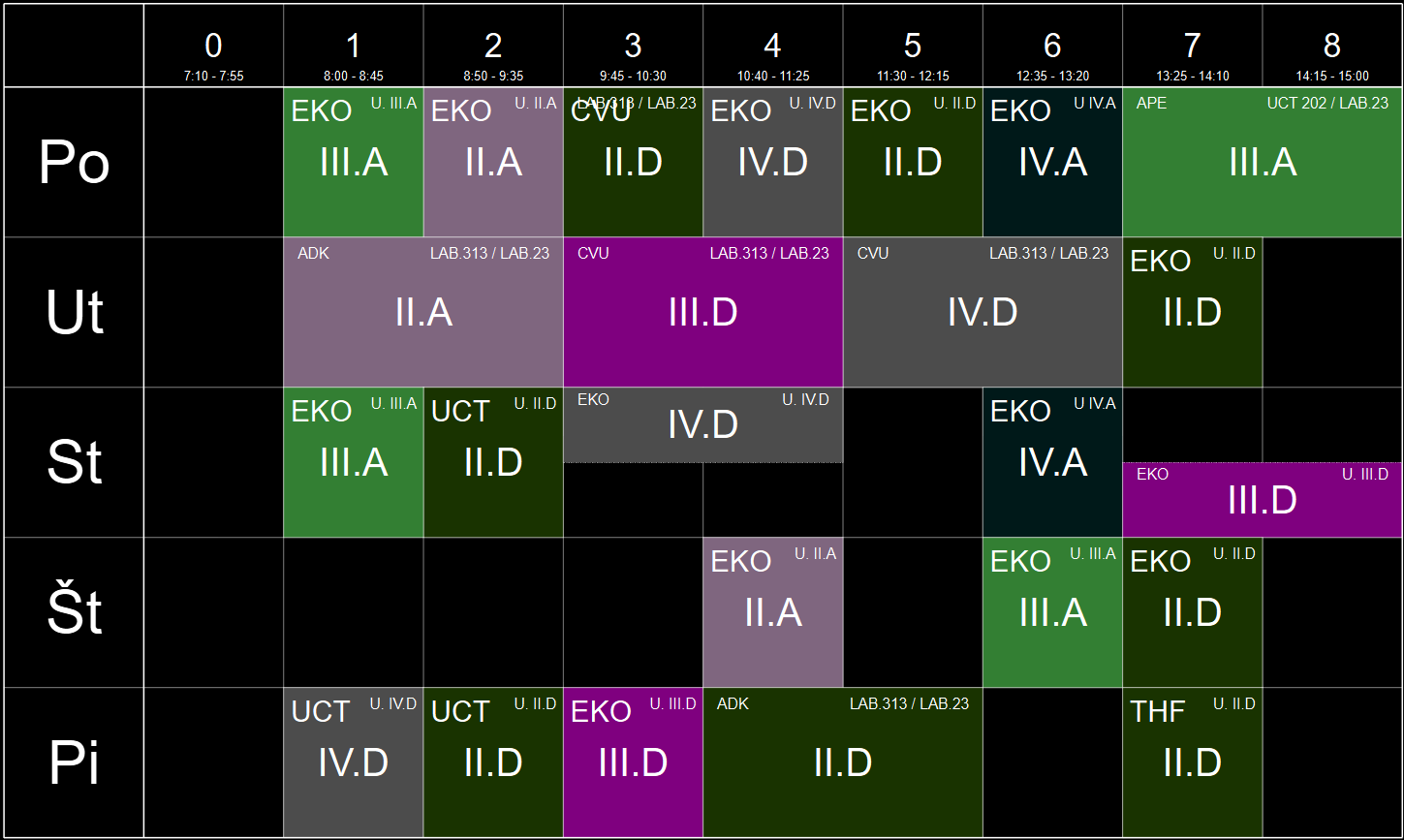Image resolution: width=1404 pixels, height=840 pixels.
Task: Click Monday's APE lesson for III.A
Action: pyautogui.click(x=1262, y=163)
